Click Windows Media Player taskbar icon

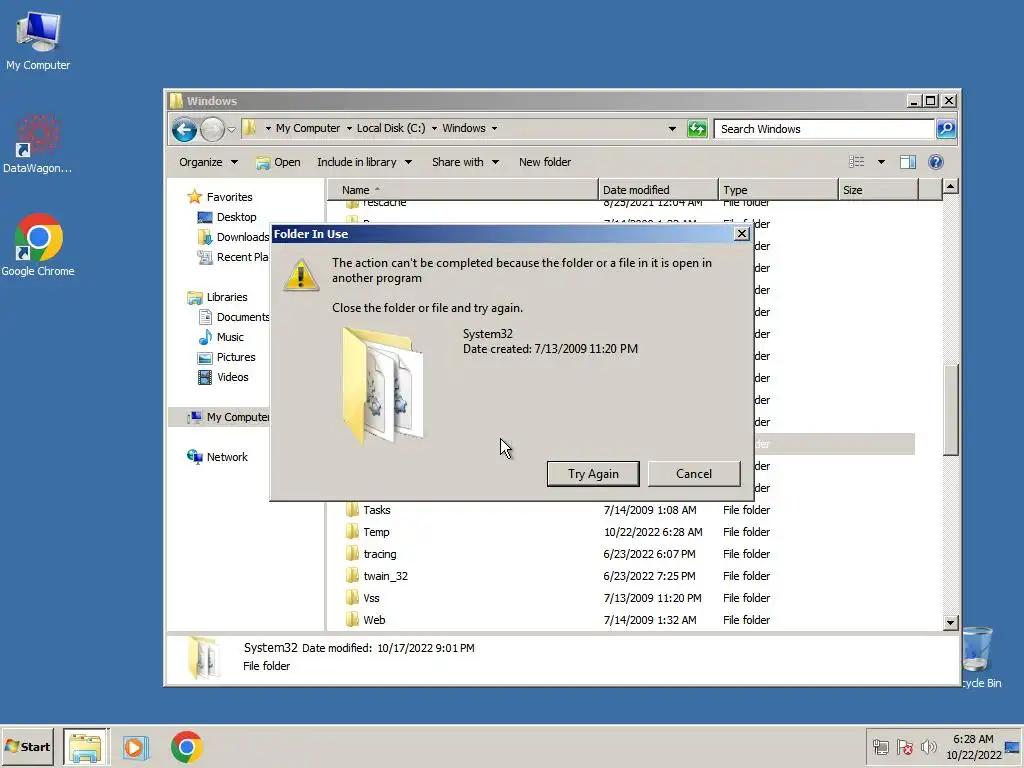[136, 747]
